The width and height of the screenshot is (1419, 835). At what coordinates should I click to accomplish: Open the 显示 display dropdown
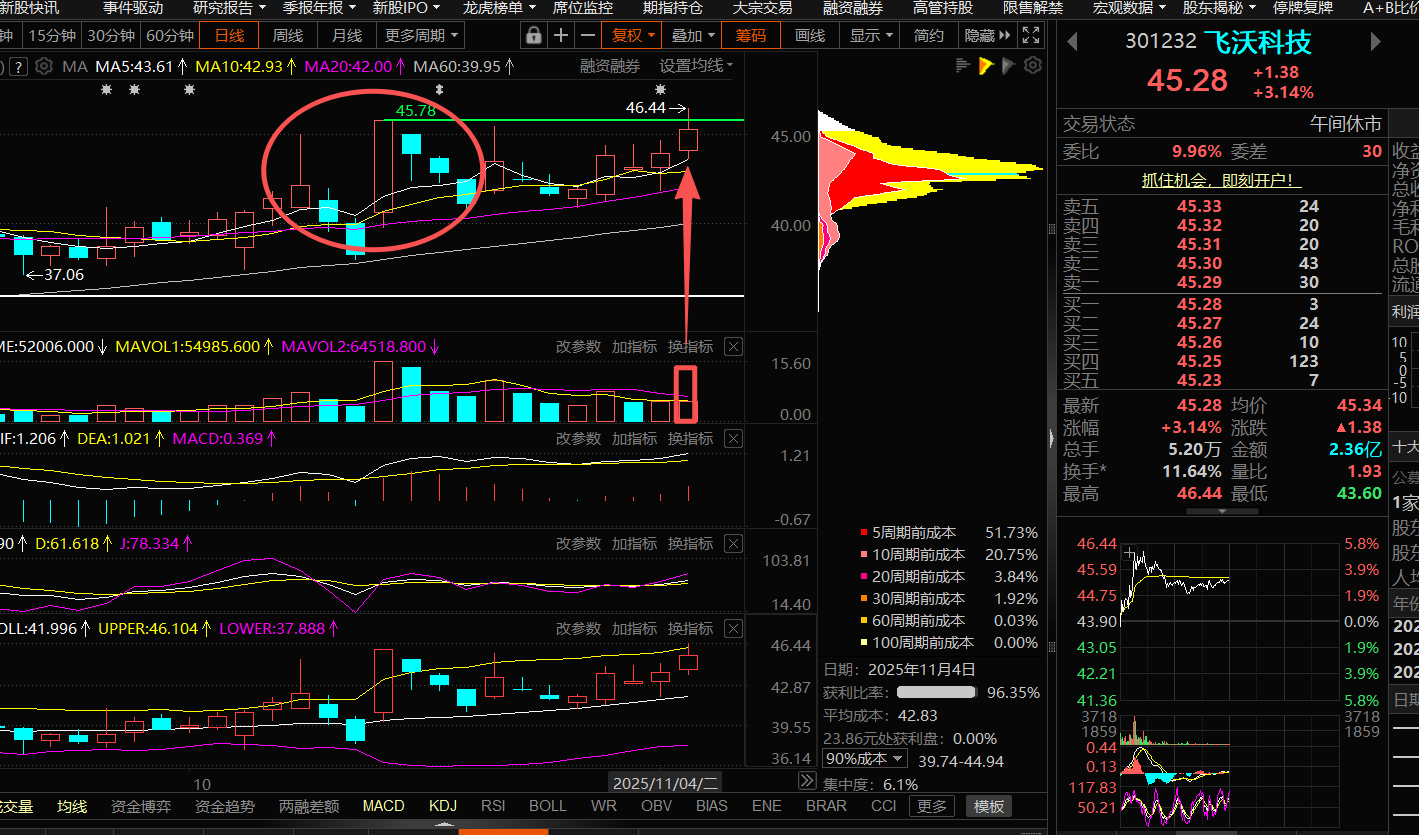[x=871, y=36]
